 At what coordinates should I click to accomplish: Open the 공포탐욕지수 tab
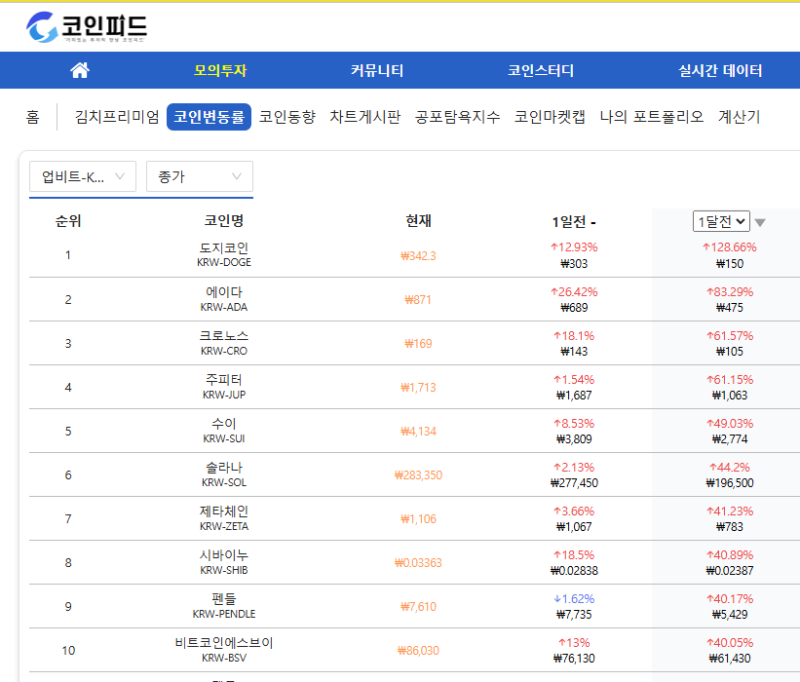457,117
